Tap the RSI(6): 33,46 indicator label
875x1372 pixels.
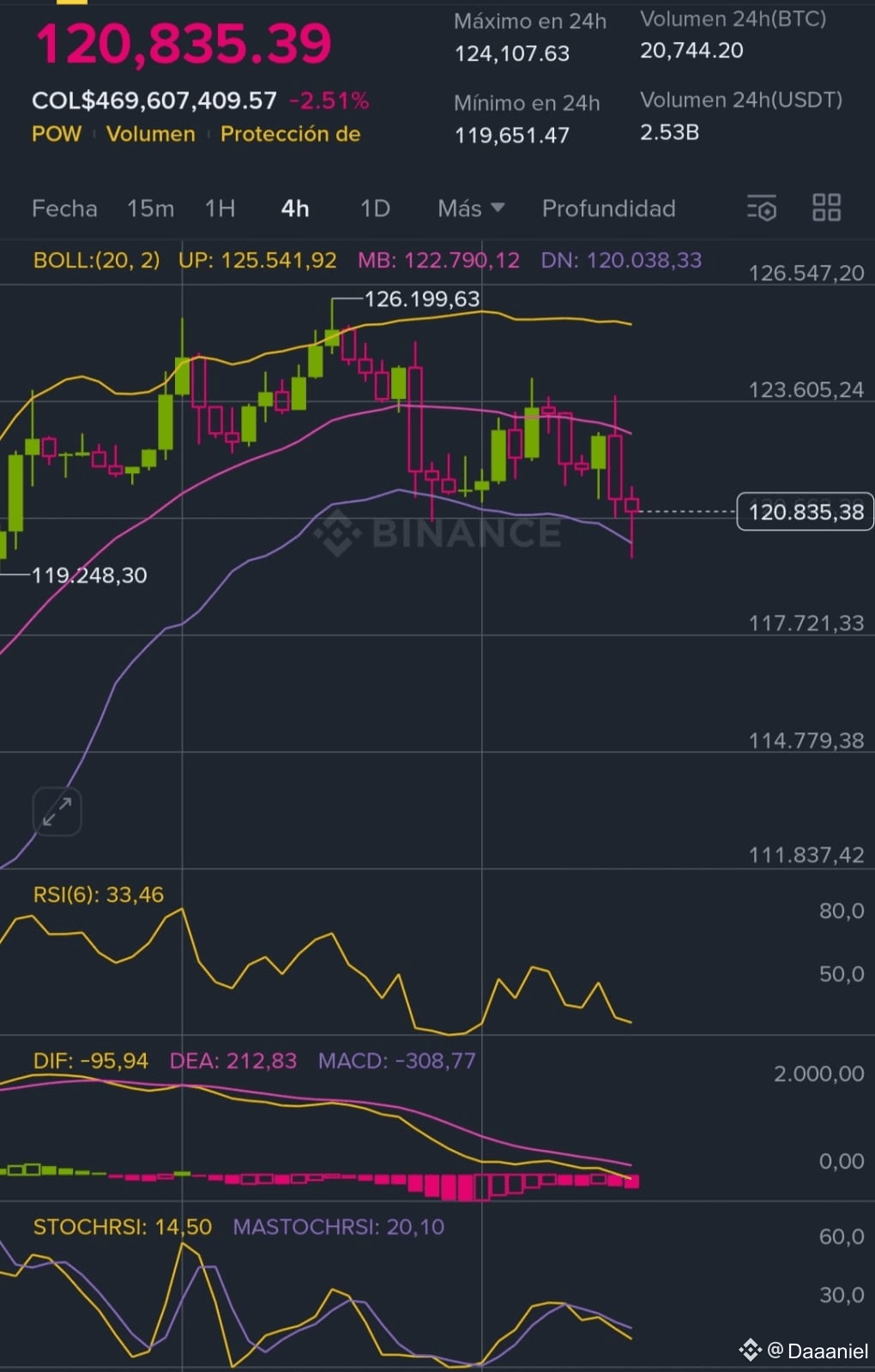tap(99, 894)
